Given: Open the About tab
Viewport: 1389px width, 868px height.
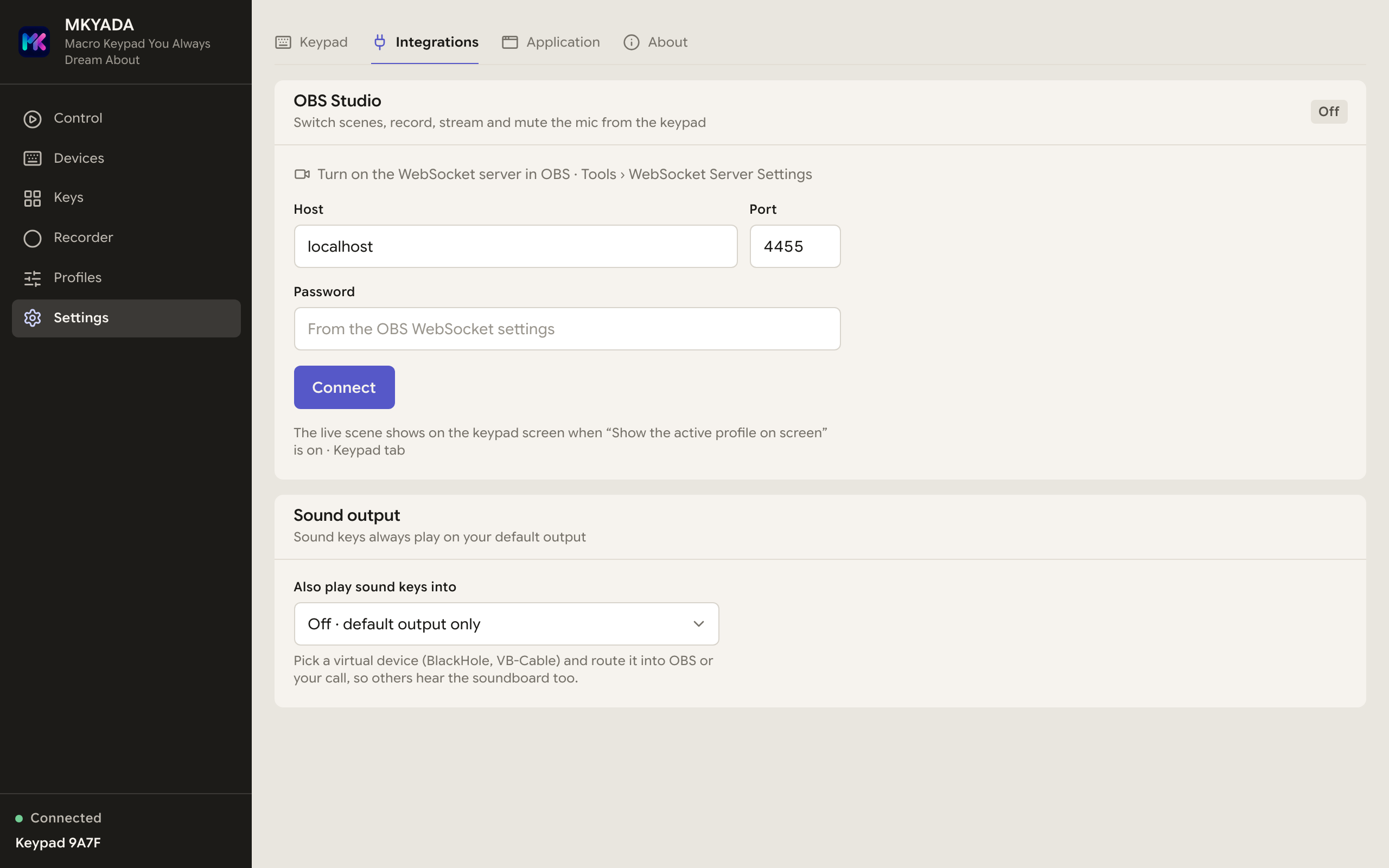Looking at the screenshot, I should [655, 42].
